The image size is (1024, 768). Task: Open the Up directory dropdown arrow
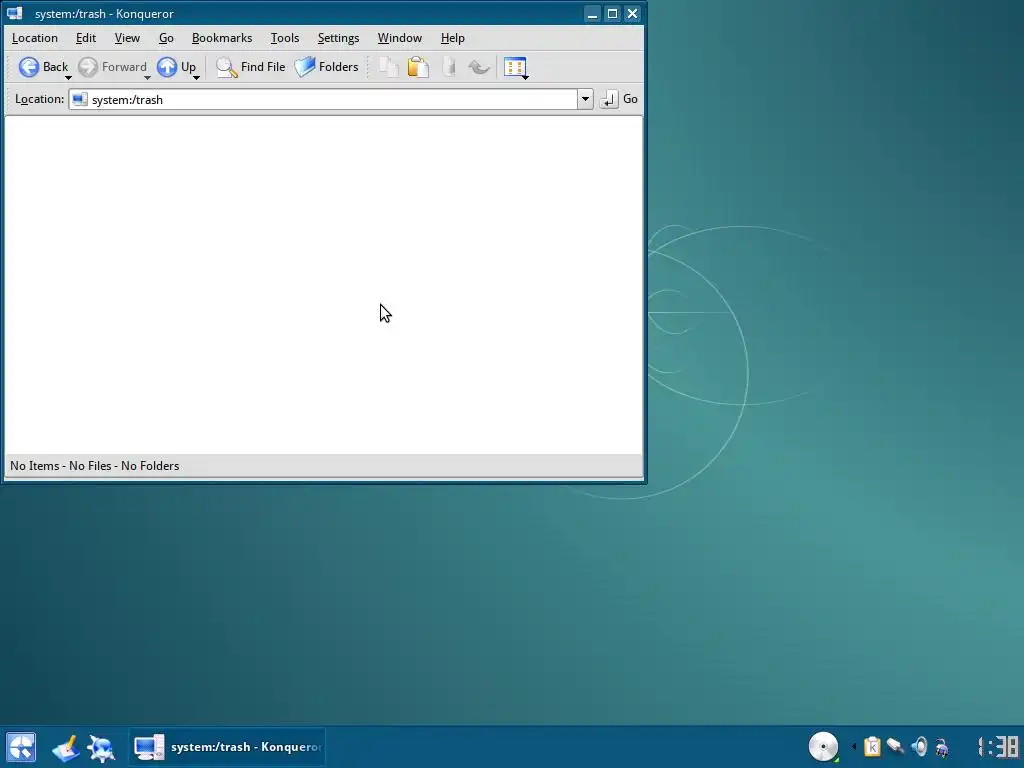[x=196, y=78]
